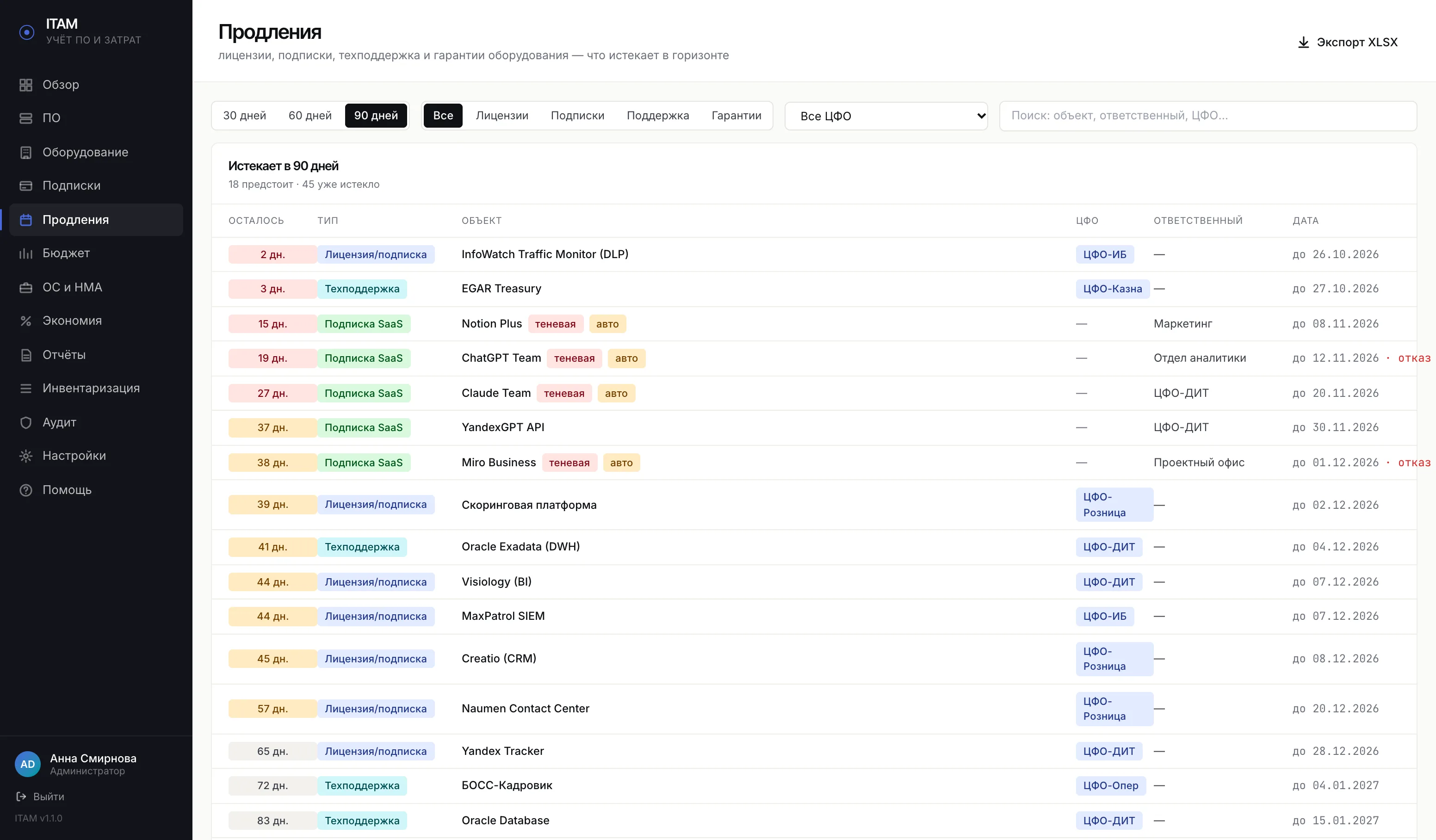Open the Все ЦФО dropdown

886,116
